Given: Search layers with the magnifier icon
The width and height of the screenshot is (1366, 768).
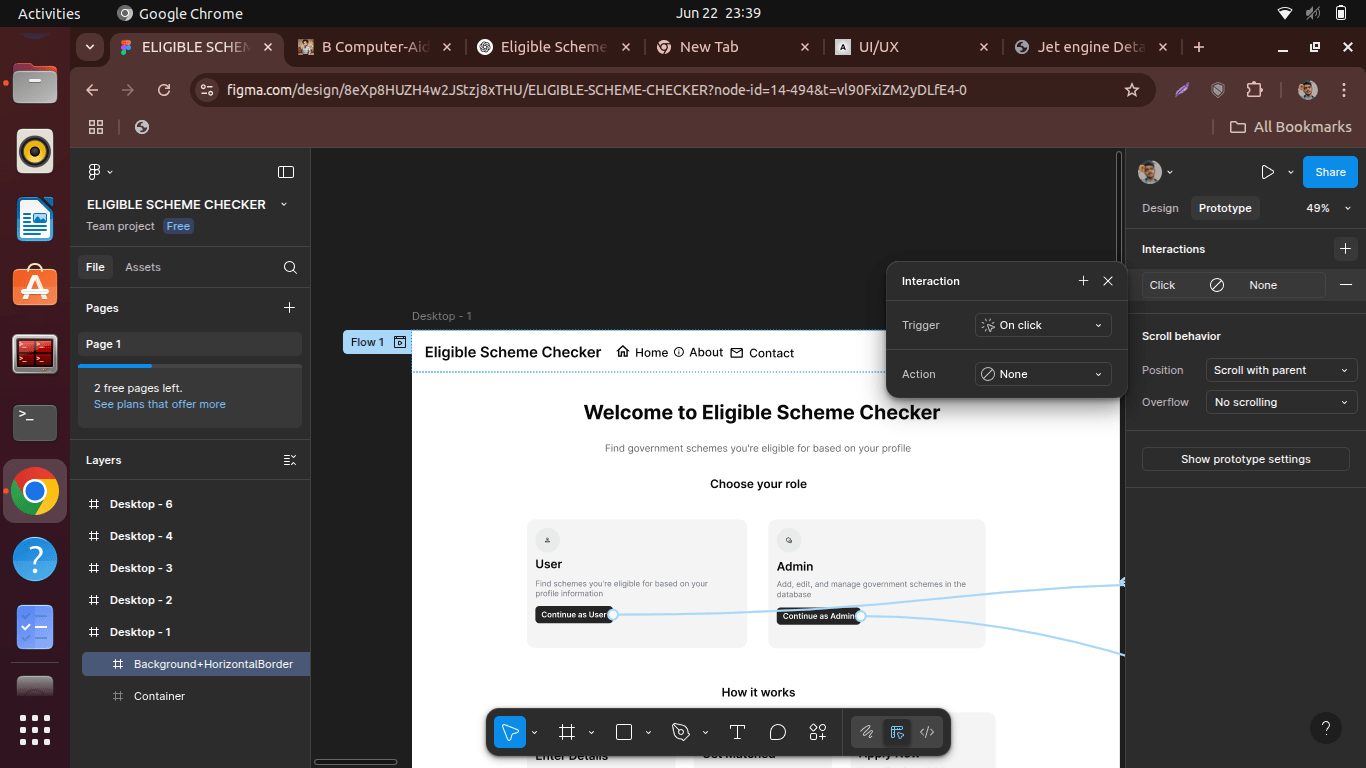Looking at the screenshot, I should tap(290, 267).
